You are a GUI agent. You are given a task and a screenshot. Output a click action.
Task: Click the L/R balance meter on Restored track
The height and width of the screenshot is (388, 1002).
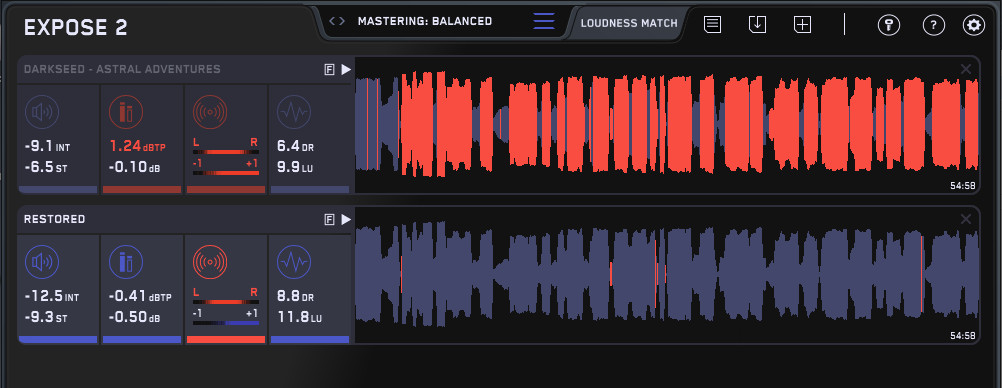226,302
